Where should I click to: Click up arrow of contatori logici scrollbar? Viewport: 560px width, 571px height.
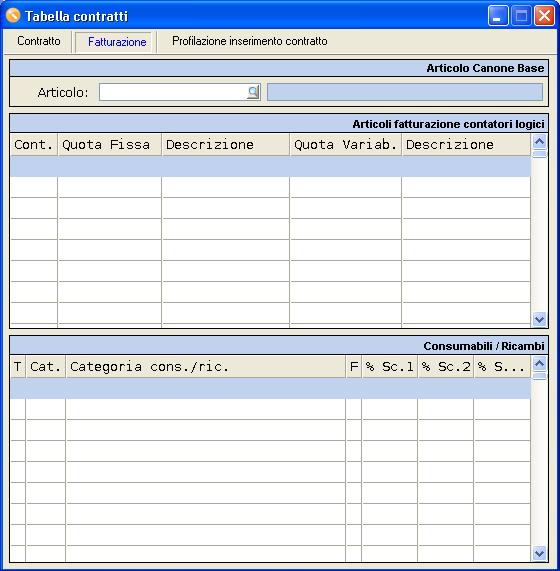(539, 141)
